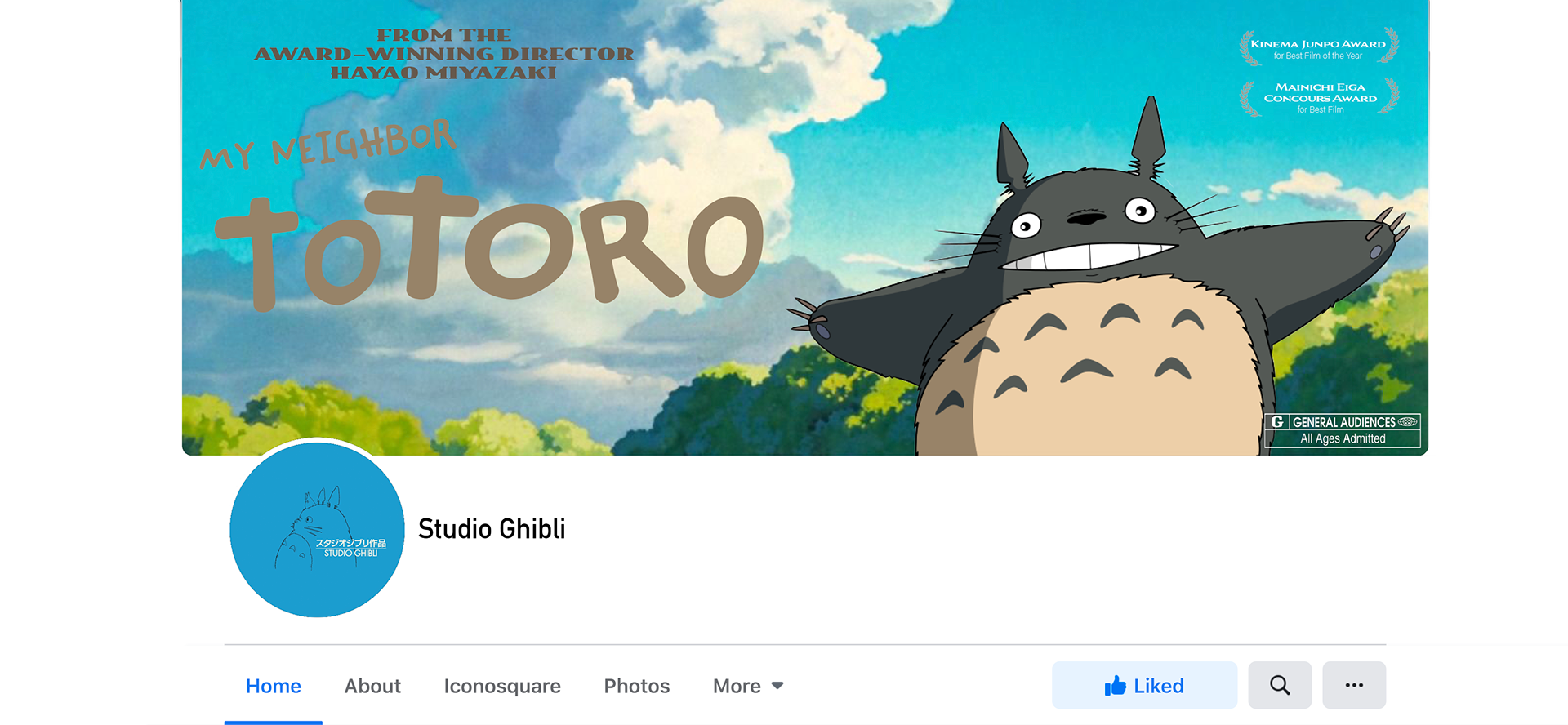Click the caret arrow beside More
The image size is (1568, 725).
777,686
